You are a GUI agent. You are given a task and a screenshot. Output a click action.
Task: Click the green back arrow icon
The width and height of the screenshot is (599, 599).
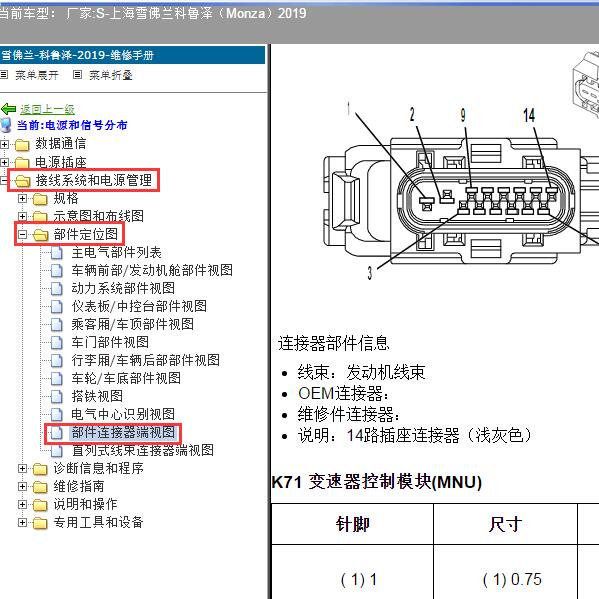pyautogui.click(x=8, y=109)
